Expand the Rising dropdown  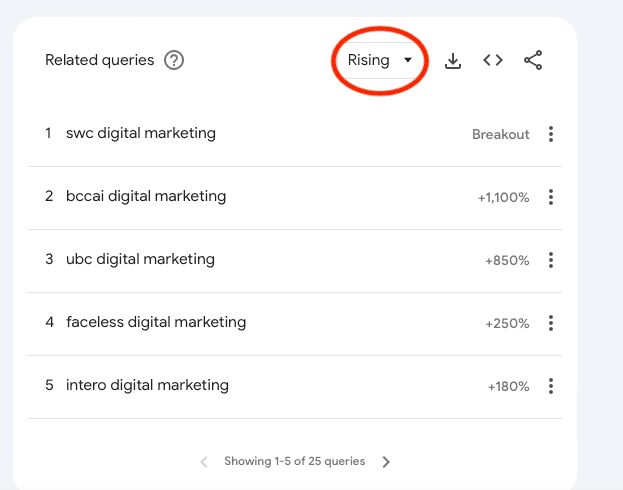(x=379, y=60)
